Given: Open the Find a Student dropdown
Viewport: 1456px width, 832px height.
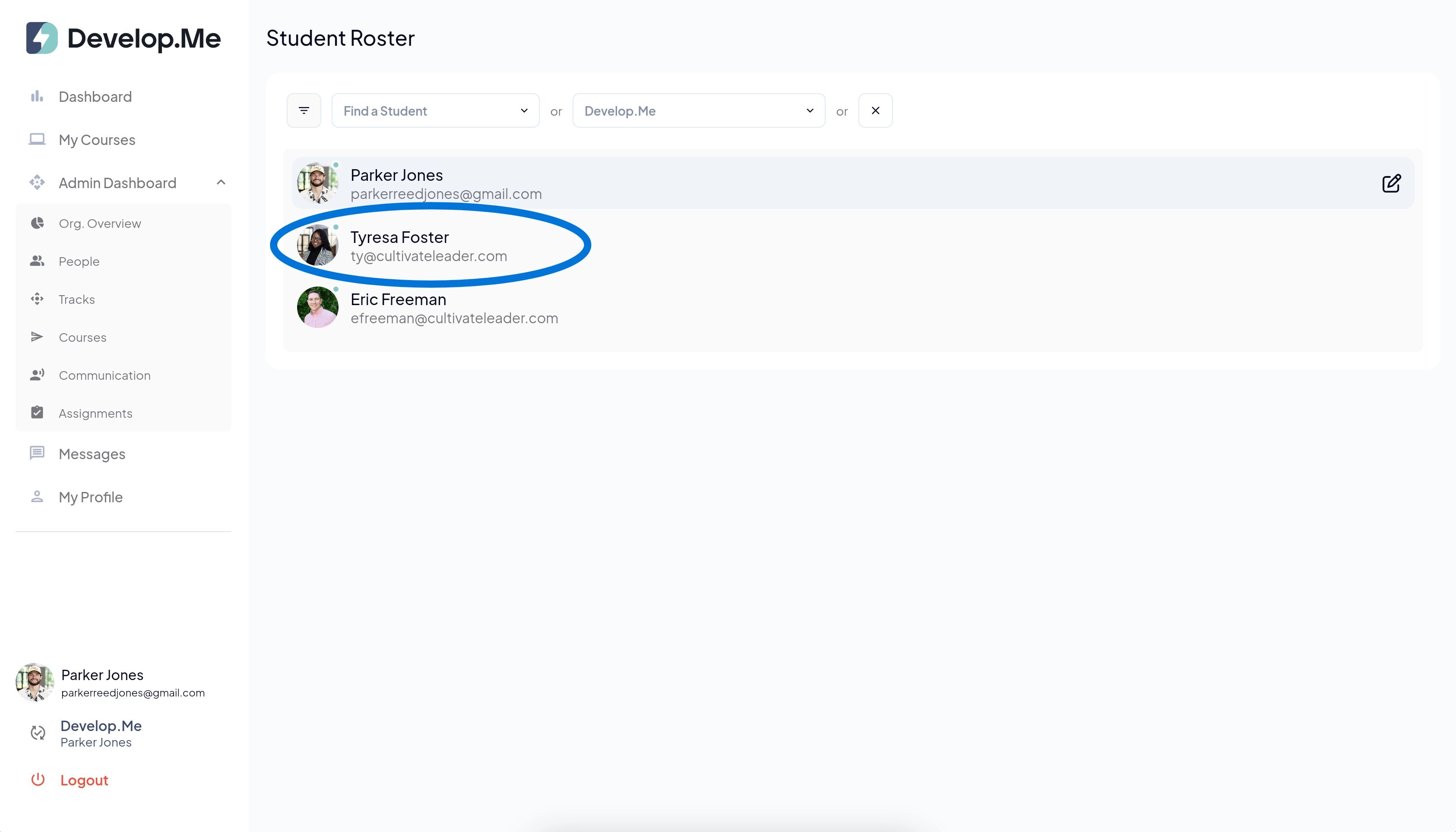Looking at the screenshot, I should 435,111.
